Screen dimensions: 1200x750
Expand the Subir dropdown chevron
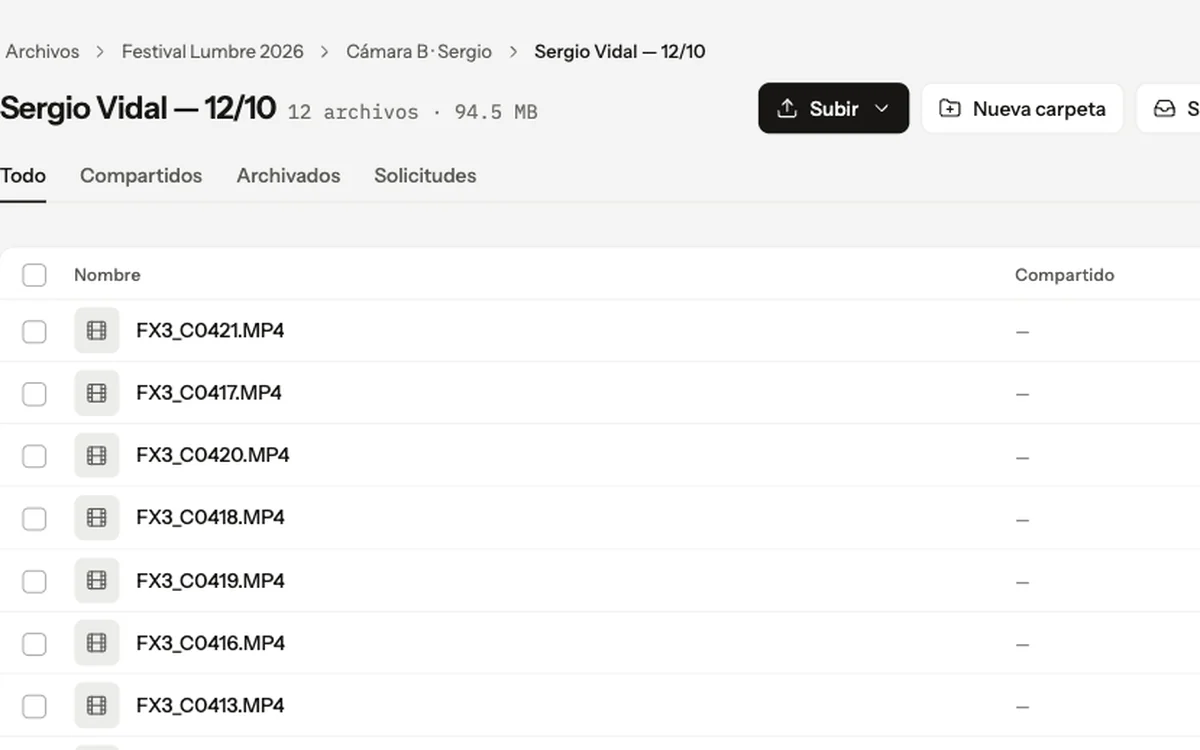click(881, 108)
